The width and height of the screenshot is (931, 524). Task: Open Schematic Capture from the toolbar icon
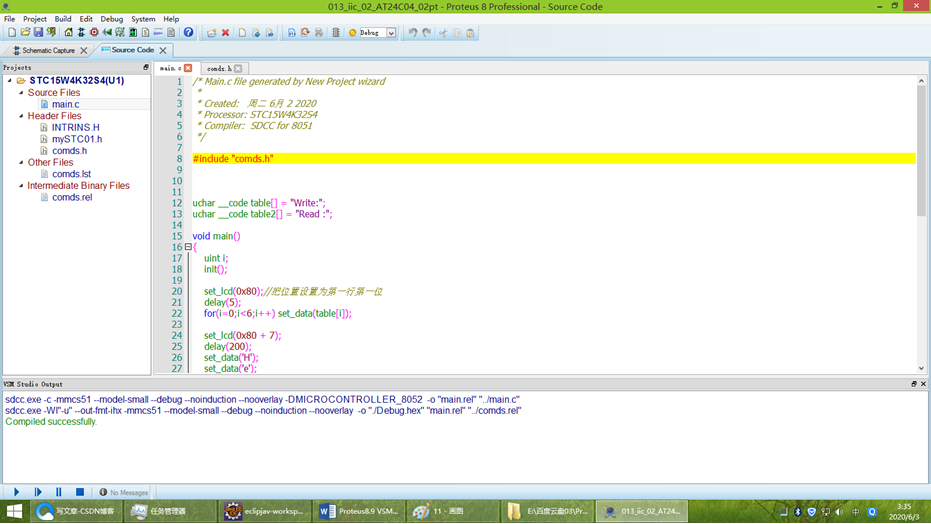[81, 33]
